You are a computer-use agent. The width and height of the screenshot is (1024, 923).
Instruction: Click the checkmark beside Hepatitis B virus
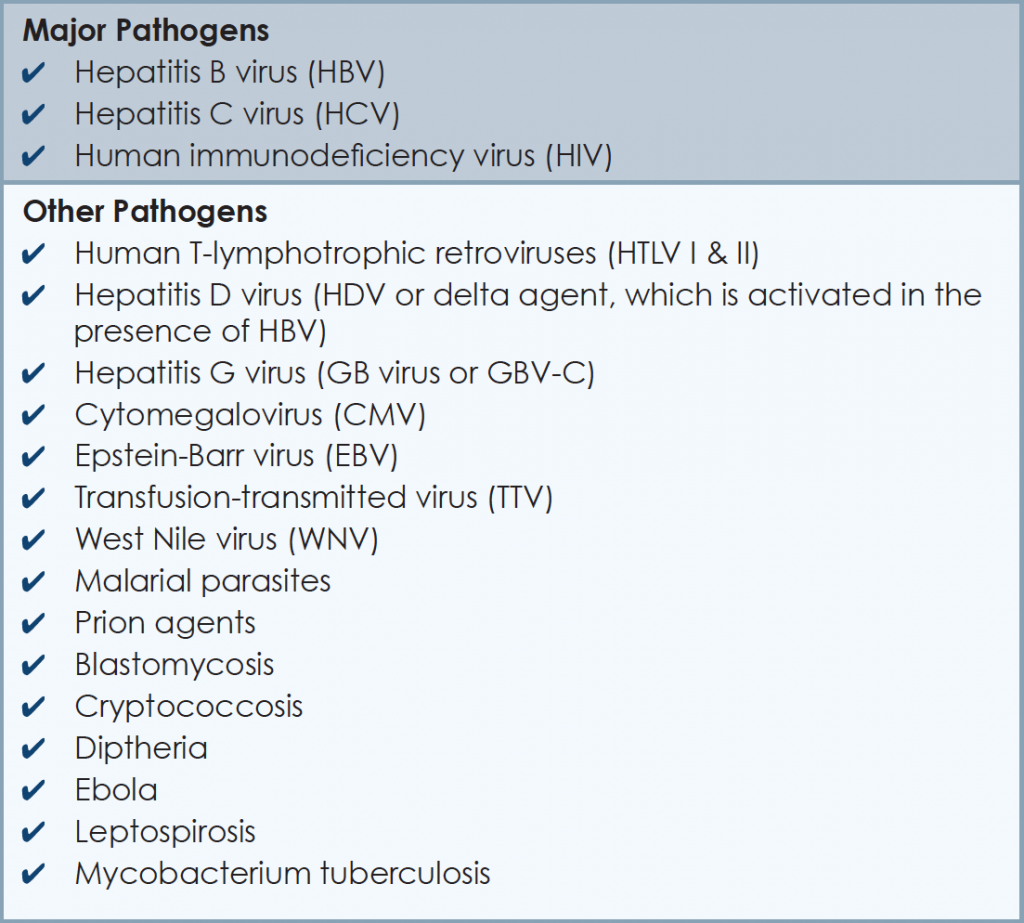(33, 74)
